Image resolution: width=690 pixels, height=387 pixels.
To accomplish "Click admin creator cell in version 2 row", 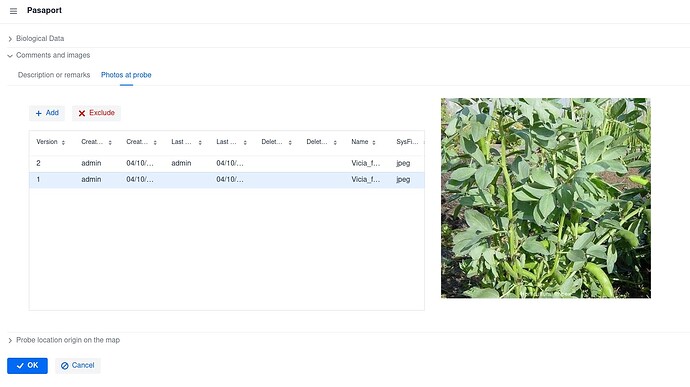I will pyautogui.click(x=91, y=163).
